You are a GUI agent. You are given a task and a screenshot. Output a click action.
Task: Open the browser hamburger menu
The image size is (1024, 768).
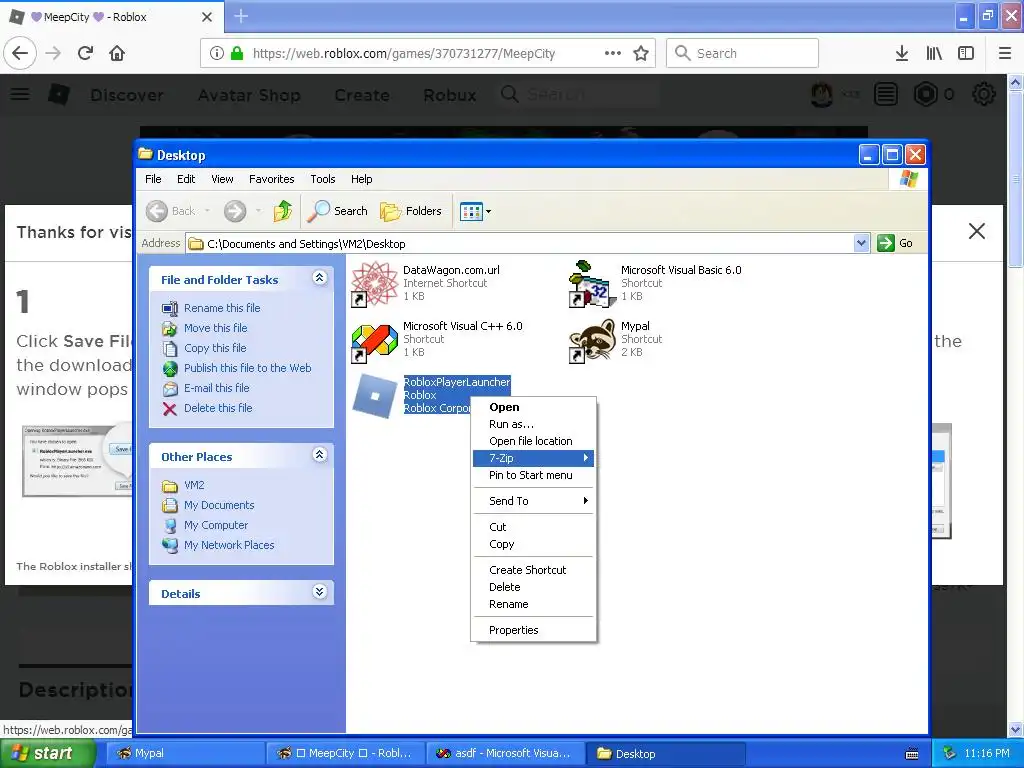(x=1004, y=53)
